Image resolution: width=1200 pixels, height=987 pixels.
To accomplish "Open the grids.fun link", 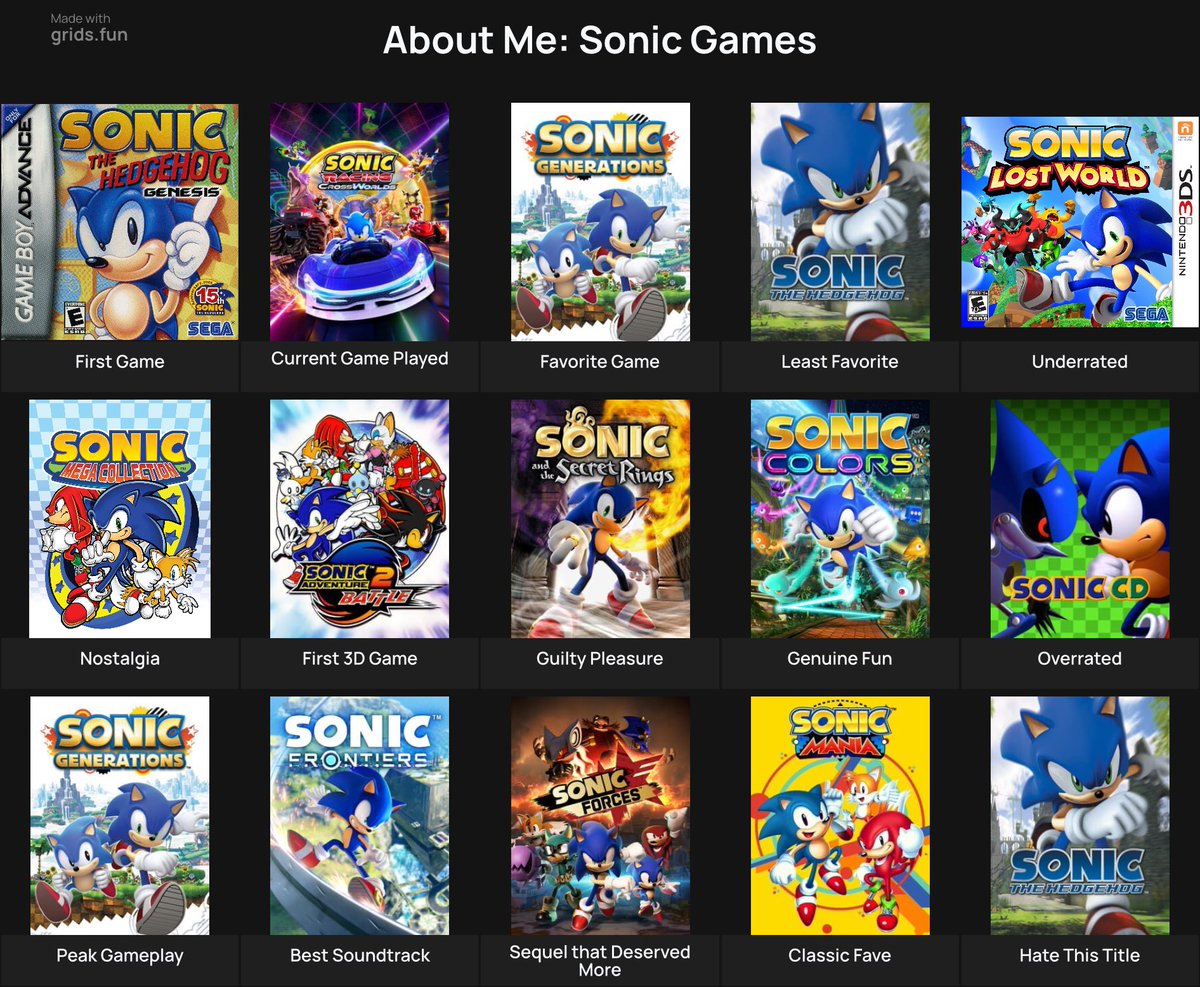I will tap(89, 35).
